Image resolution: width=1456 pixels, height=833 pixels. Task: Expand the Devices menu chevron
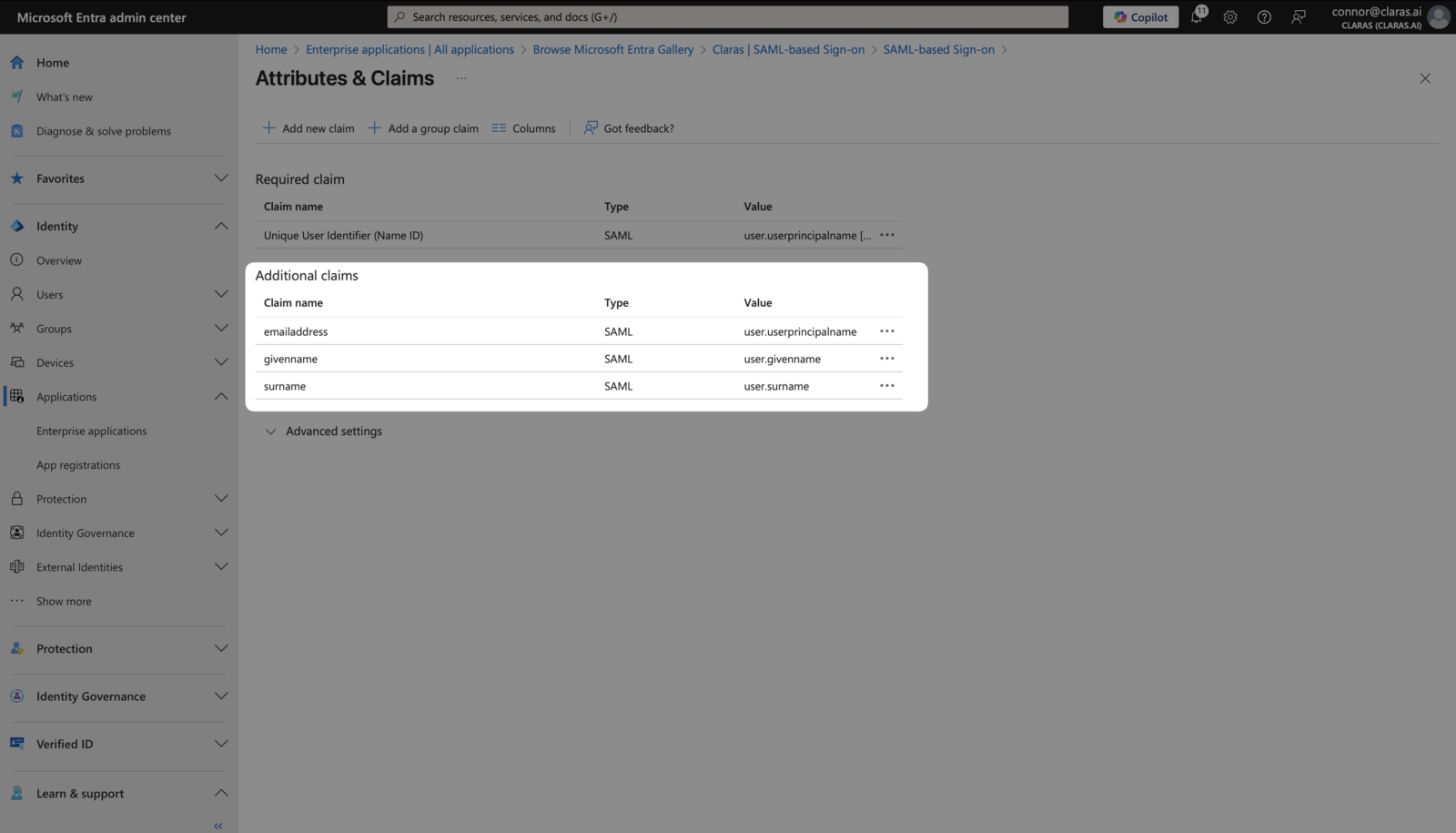(x=221, y=362)
